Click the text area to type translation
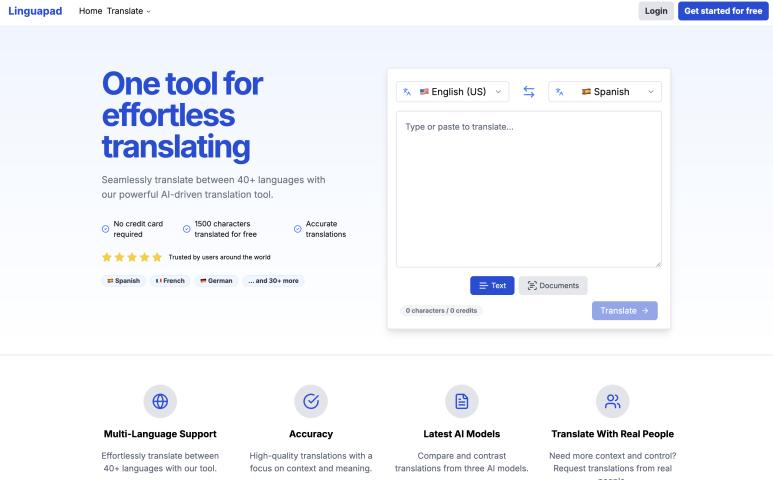773x480 pixels. (528, 188)
